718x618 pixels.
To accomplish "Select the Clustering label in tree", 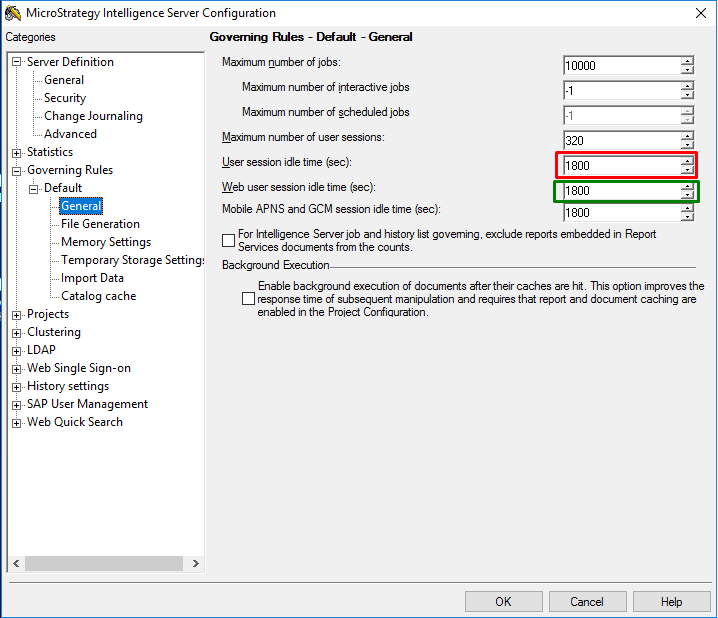I will click(54, 332).
